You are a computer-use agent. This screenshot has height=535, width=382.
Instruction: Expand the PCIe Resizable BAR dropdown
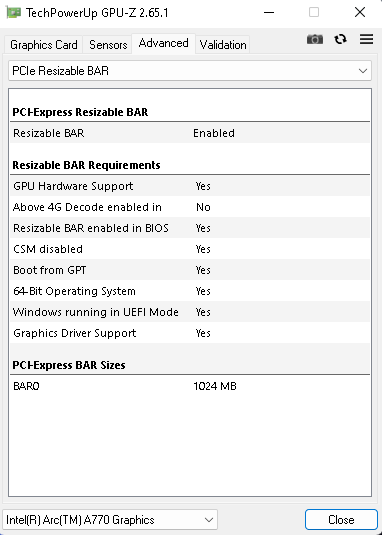(x=190, y=71)
